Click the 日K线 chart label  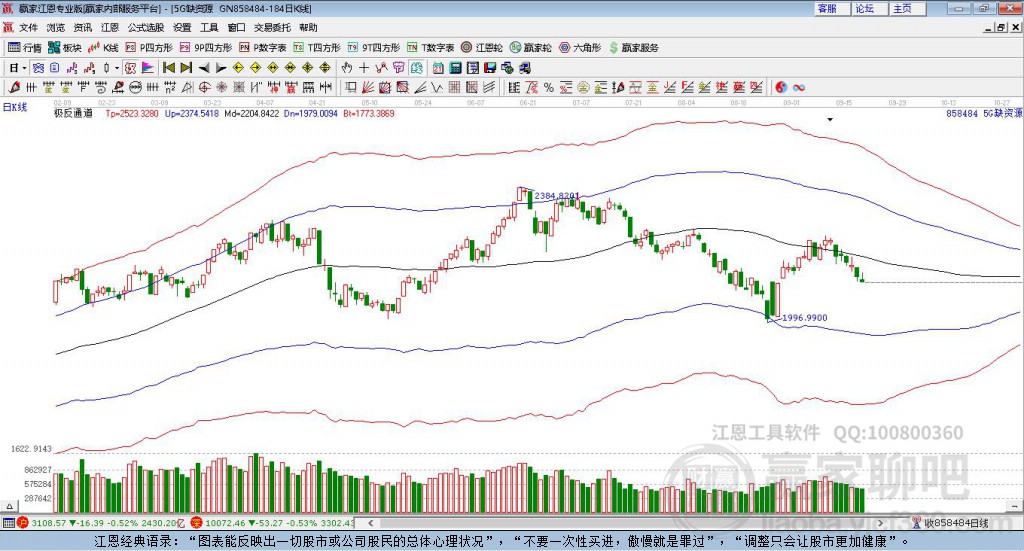point(14,107)
